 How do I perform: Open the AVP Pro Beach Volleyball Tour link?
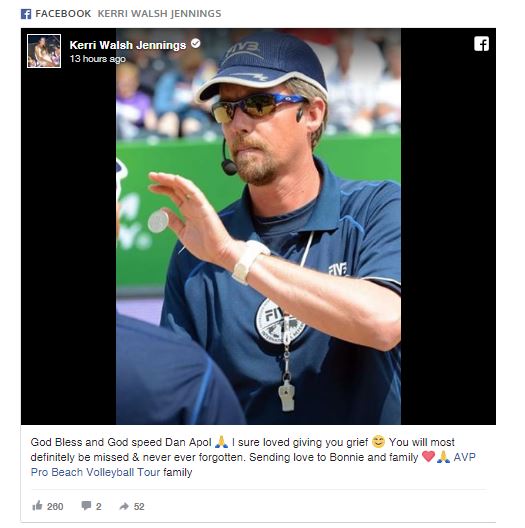click(253, 465)
